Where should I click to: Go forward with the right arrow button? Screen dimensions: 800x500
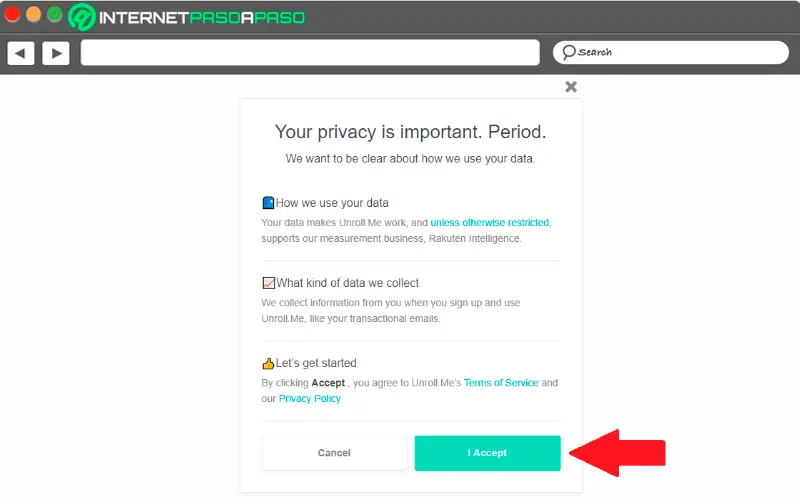[55, 53]
